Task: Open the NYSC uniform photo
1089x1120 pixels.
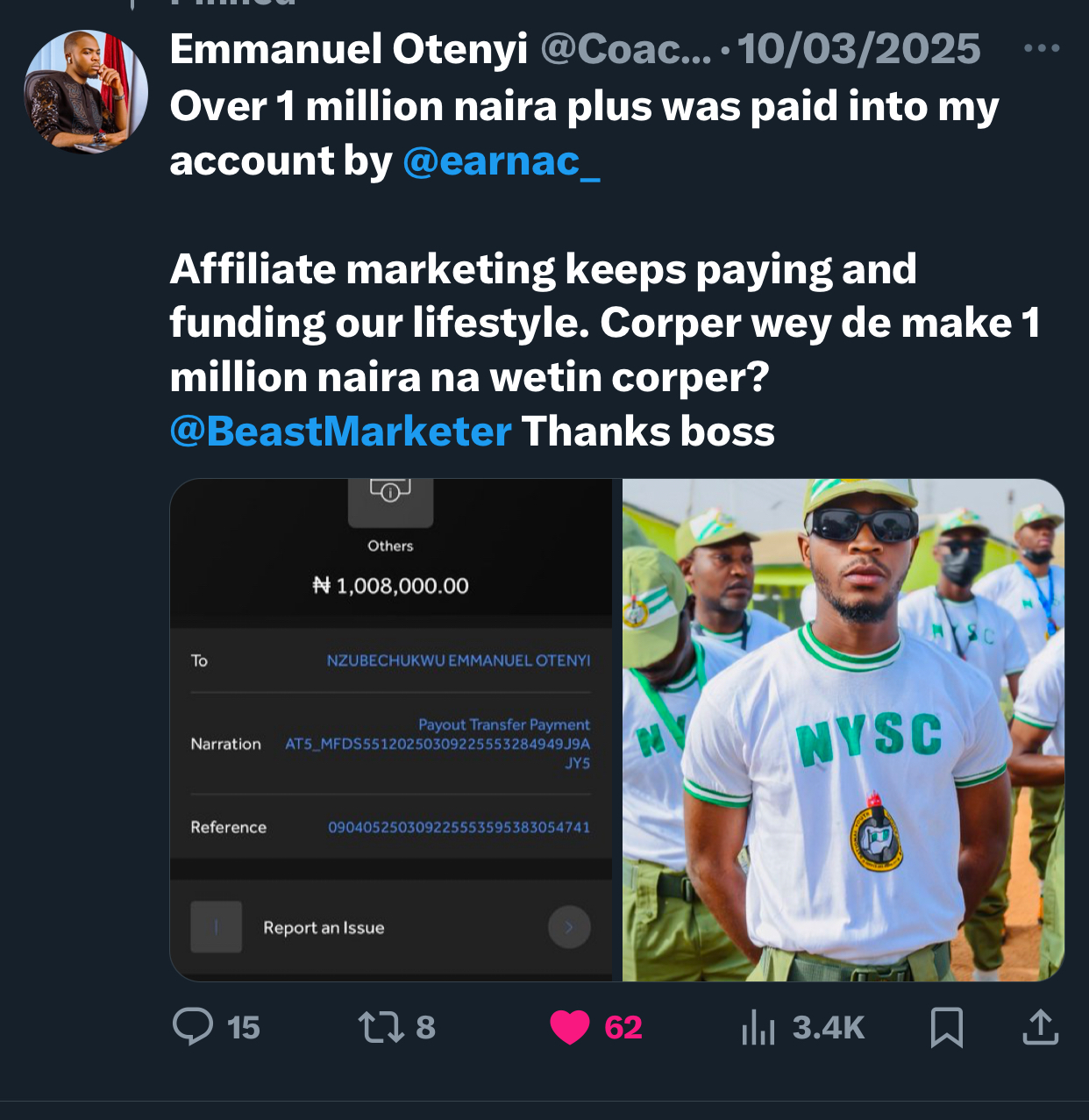Action: [x=843, y=730]
